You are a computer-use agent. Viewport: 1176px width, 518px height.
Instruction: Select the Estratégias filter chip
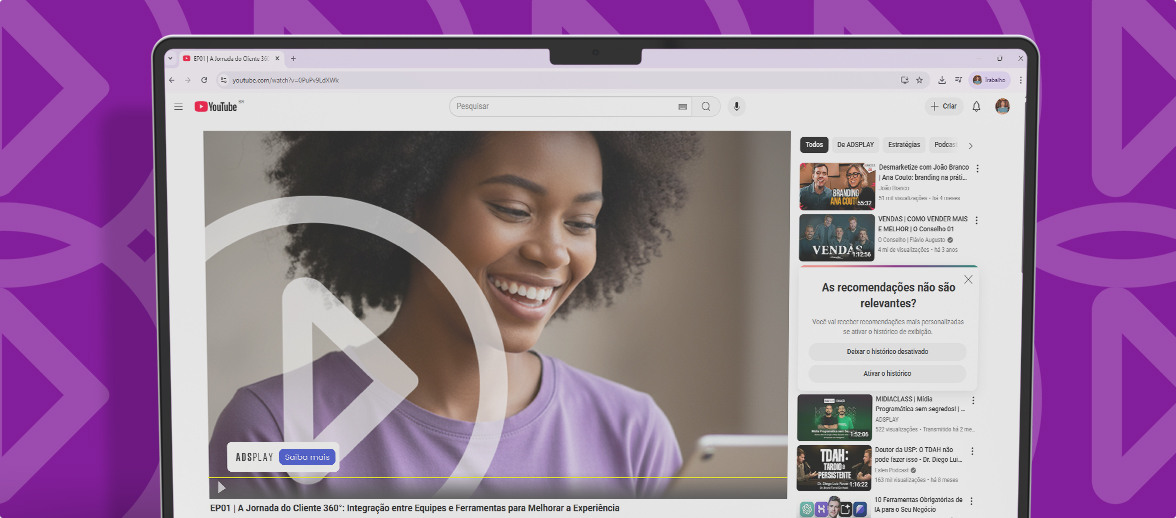(903, 145)
